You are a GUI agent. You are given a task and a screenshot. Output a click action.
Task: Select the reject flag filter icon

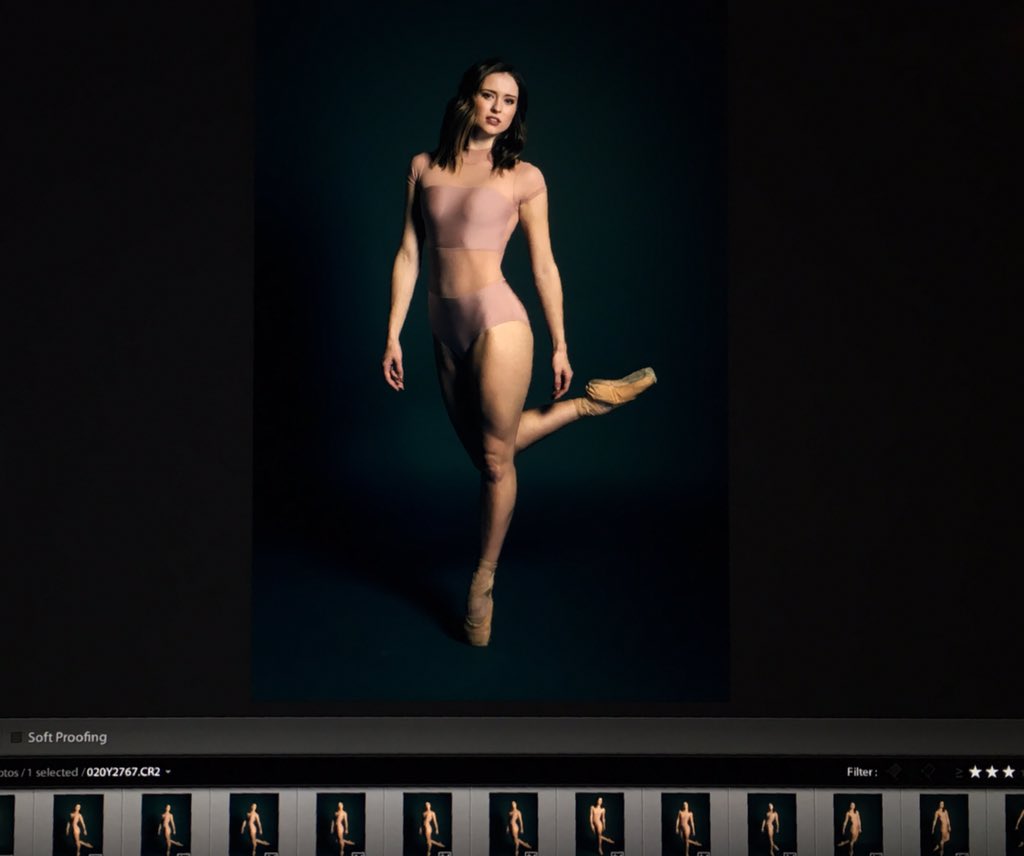point(928,772)
